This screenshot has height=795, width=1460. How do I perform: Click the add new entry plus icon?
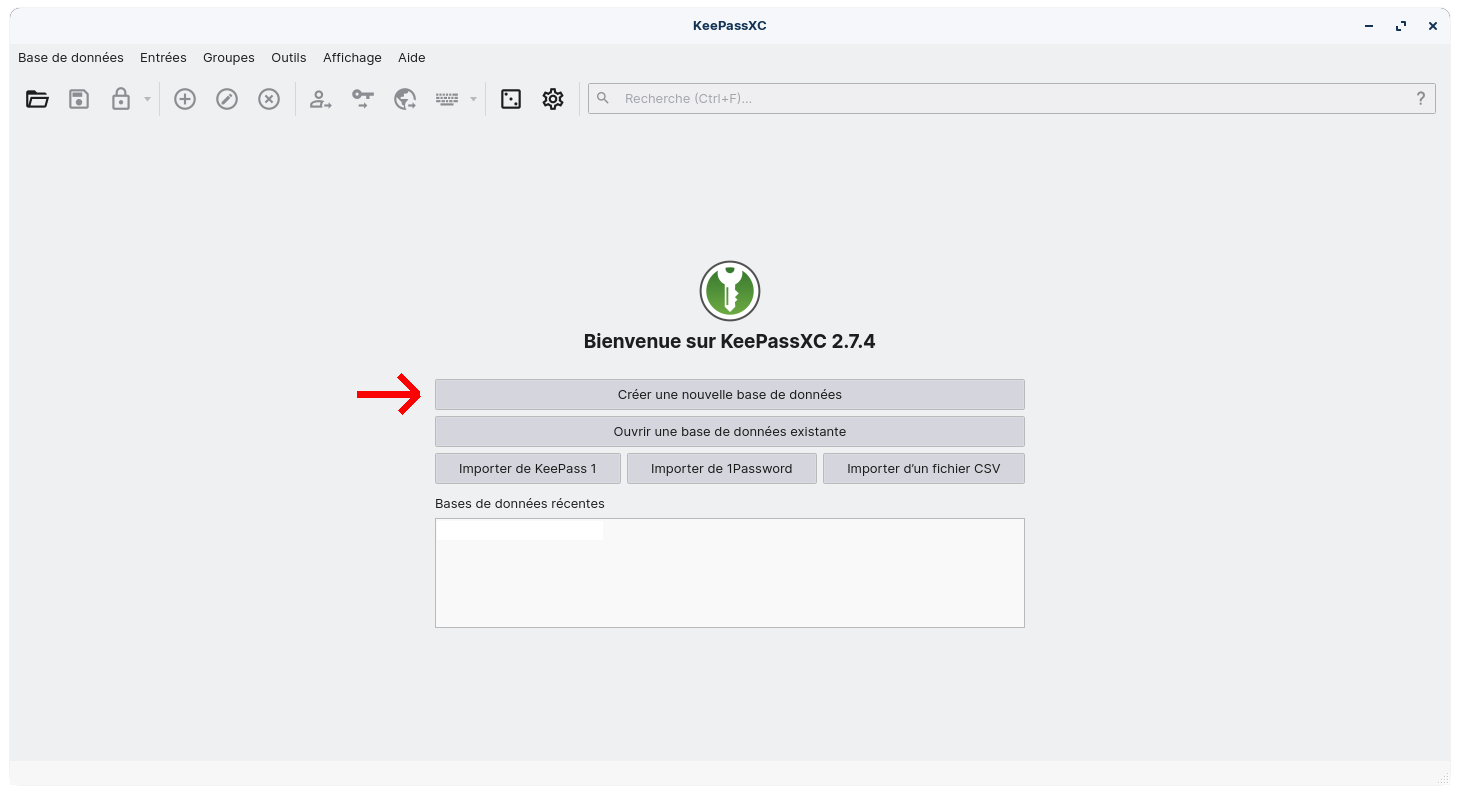(185, 99)
